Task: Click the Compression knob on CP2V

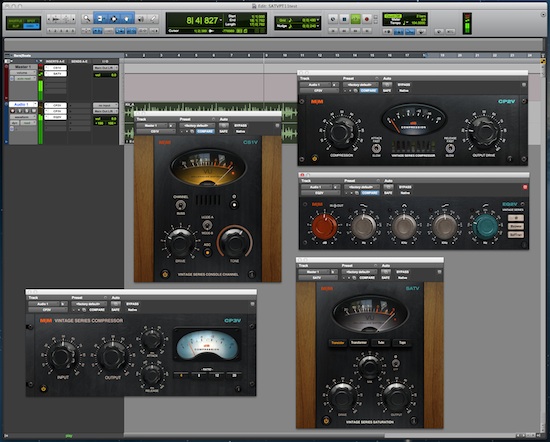Action: click(x=341, y=133)
